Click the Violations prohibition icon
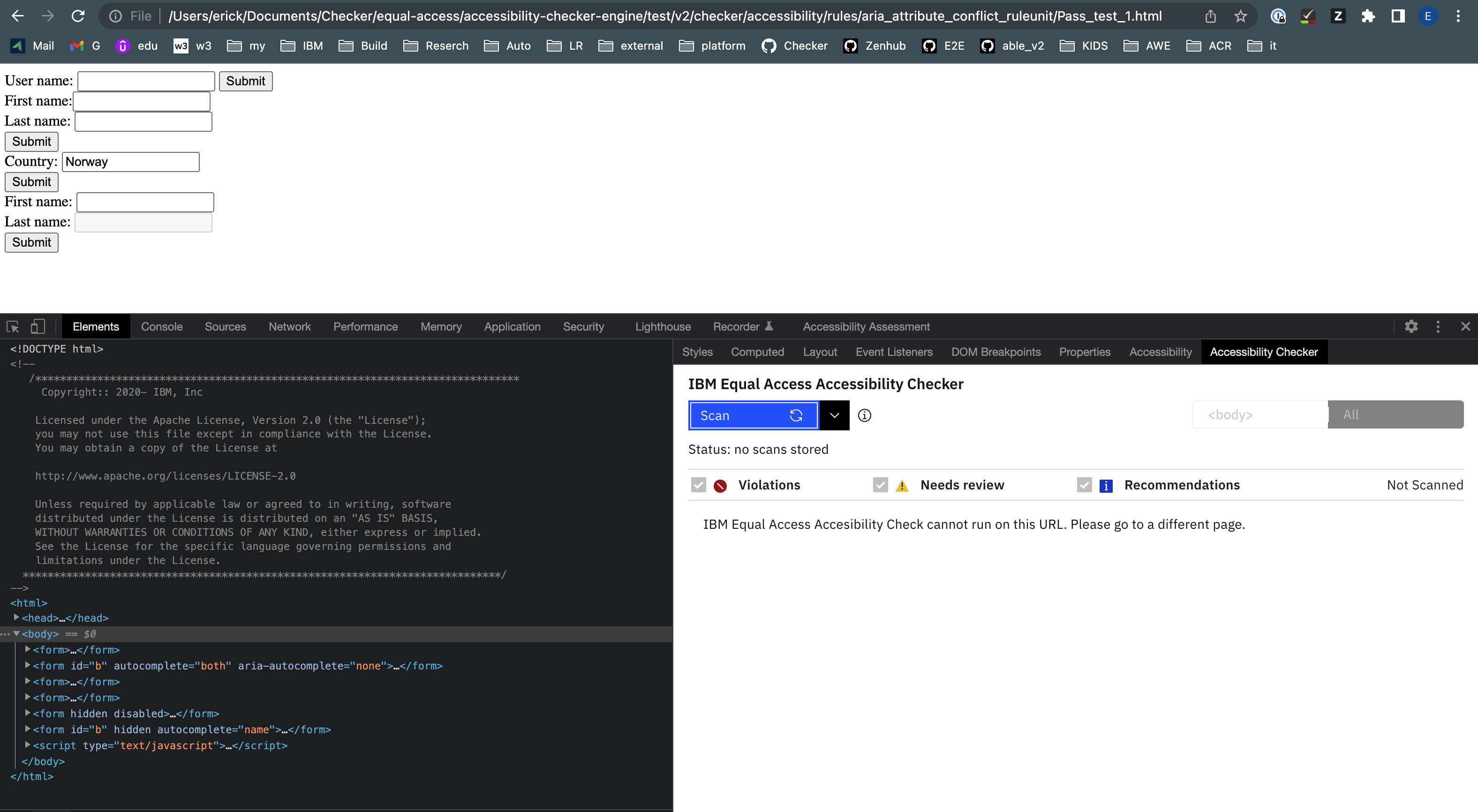The width and height of the screenshot is (1478, 812). tap(721, 485)
